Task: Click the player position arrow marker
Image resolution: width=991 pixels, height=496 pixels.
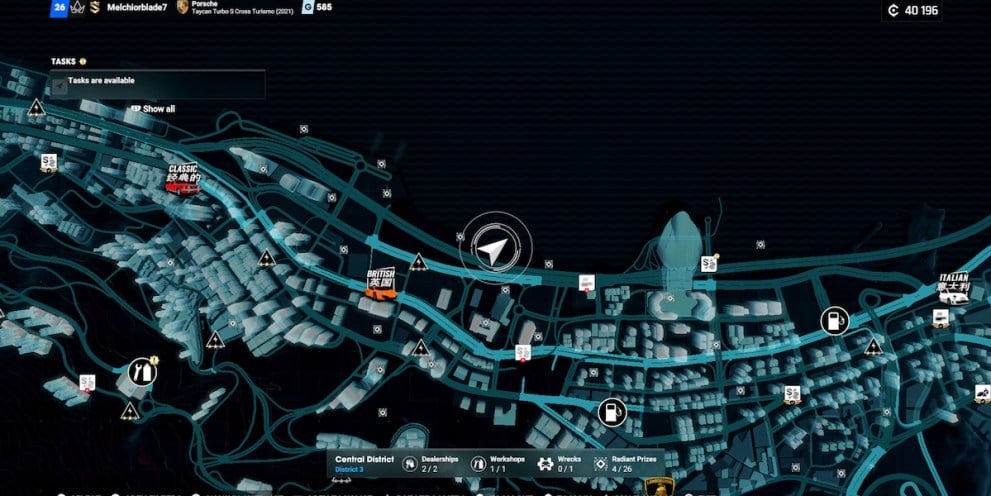Action: 492,249
